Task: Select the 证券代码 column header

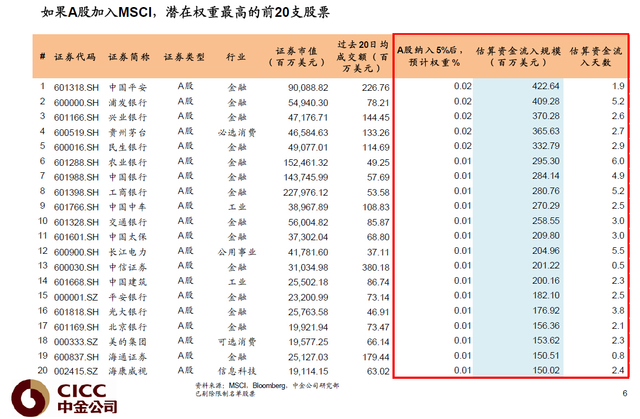Action: [x=75, y=57]
